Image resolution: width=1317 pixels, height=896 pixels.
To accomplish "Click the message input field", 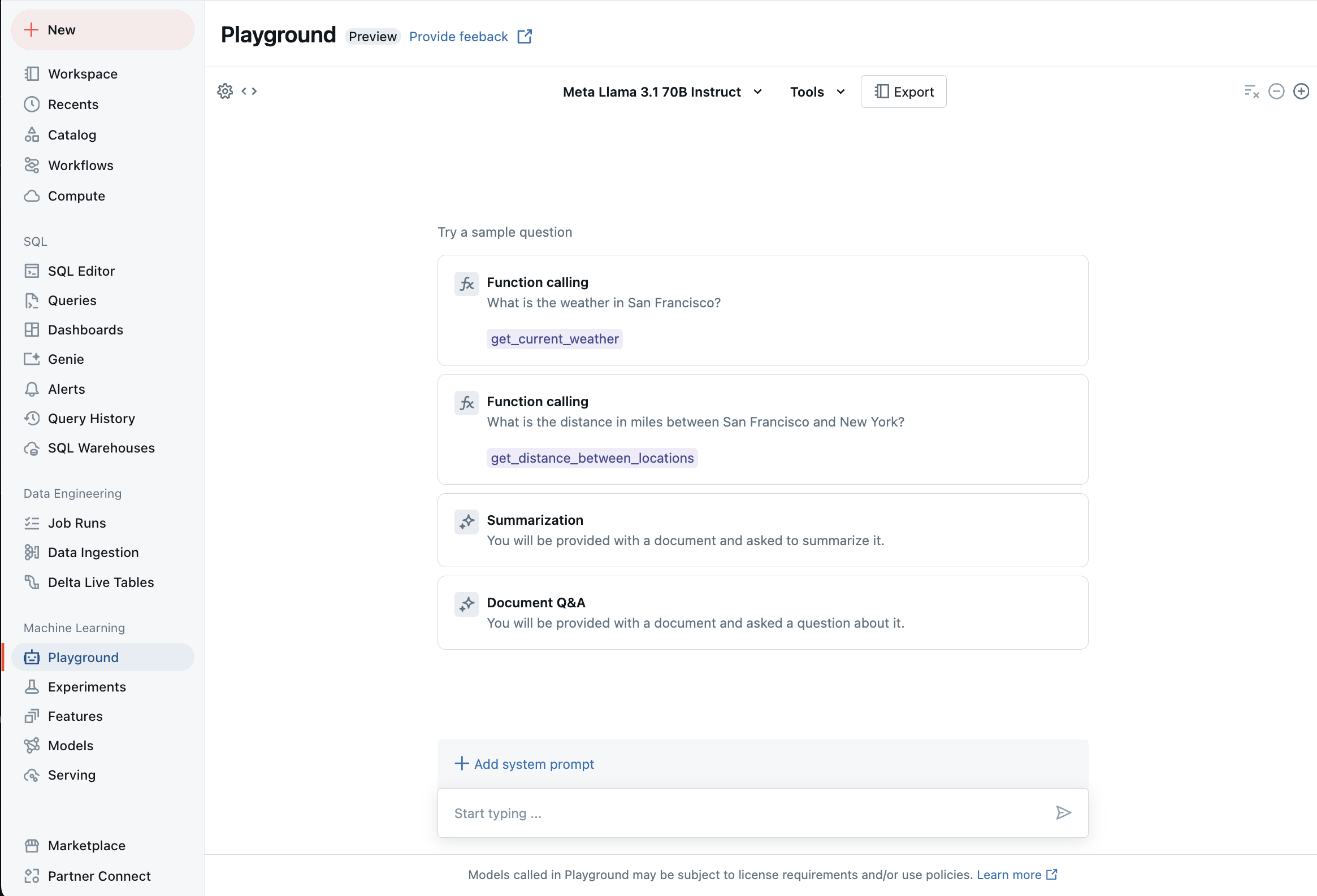I will click(762, 813).
